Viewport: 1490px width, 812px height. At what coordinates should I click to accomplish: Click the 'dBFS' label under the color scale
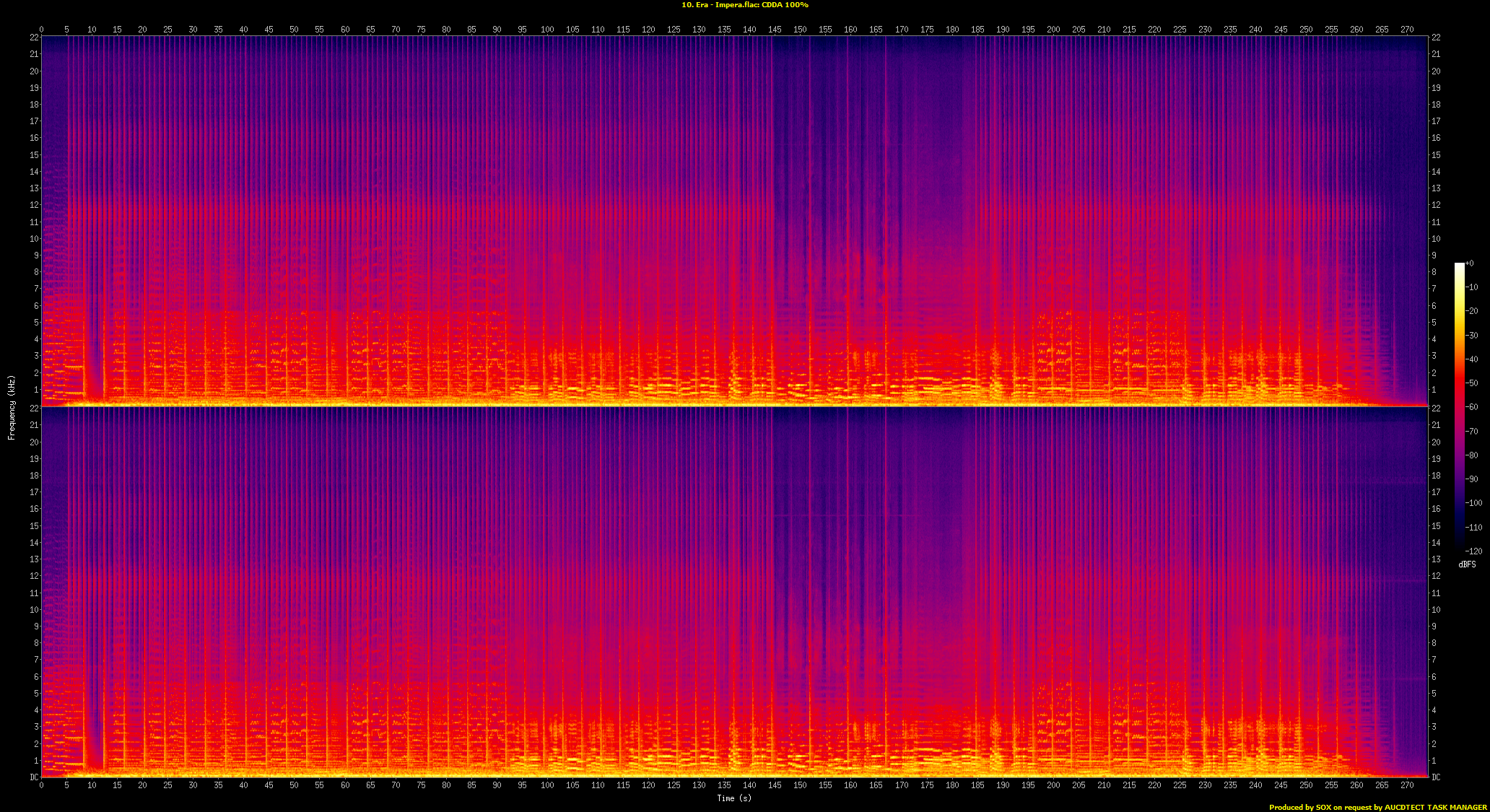pos(1467,564)
